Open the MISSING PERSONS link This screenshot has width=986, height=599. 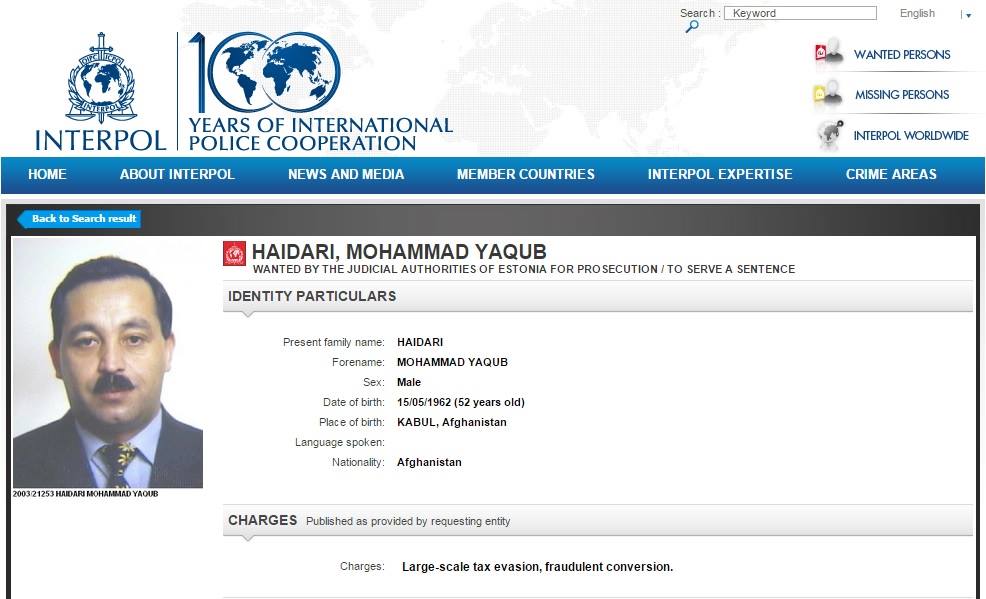coord(902,95)
